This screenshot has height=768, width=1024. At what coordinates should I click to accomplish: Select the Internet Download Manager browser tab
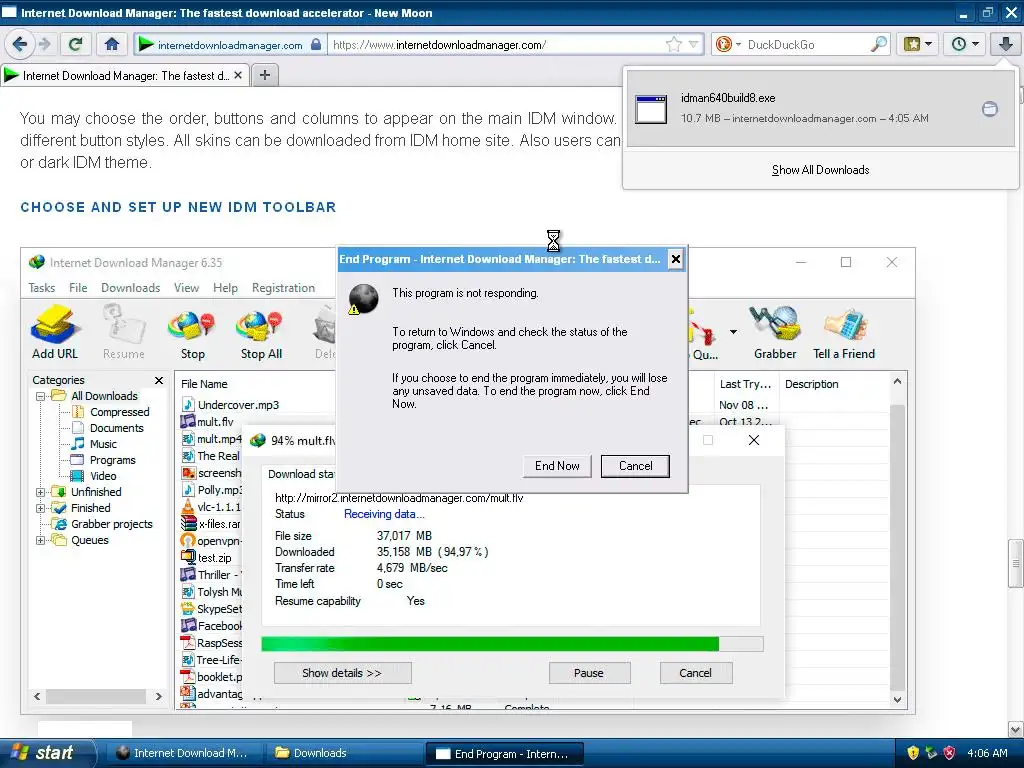[x=124, y=76]
